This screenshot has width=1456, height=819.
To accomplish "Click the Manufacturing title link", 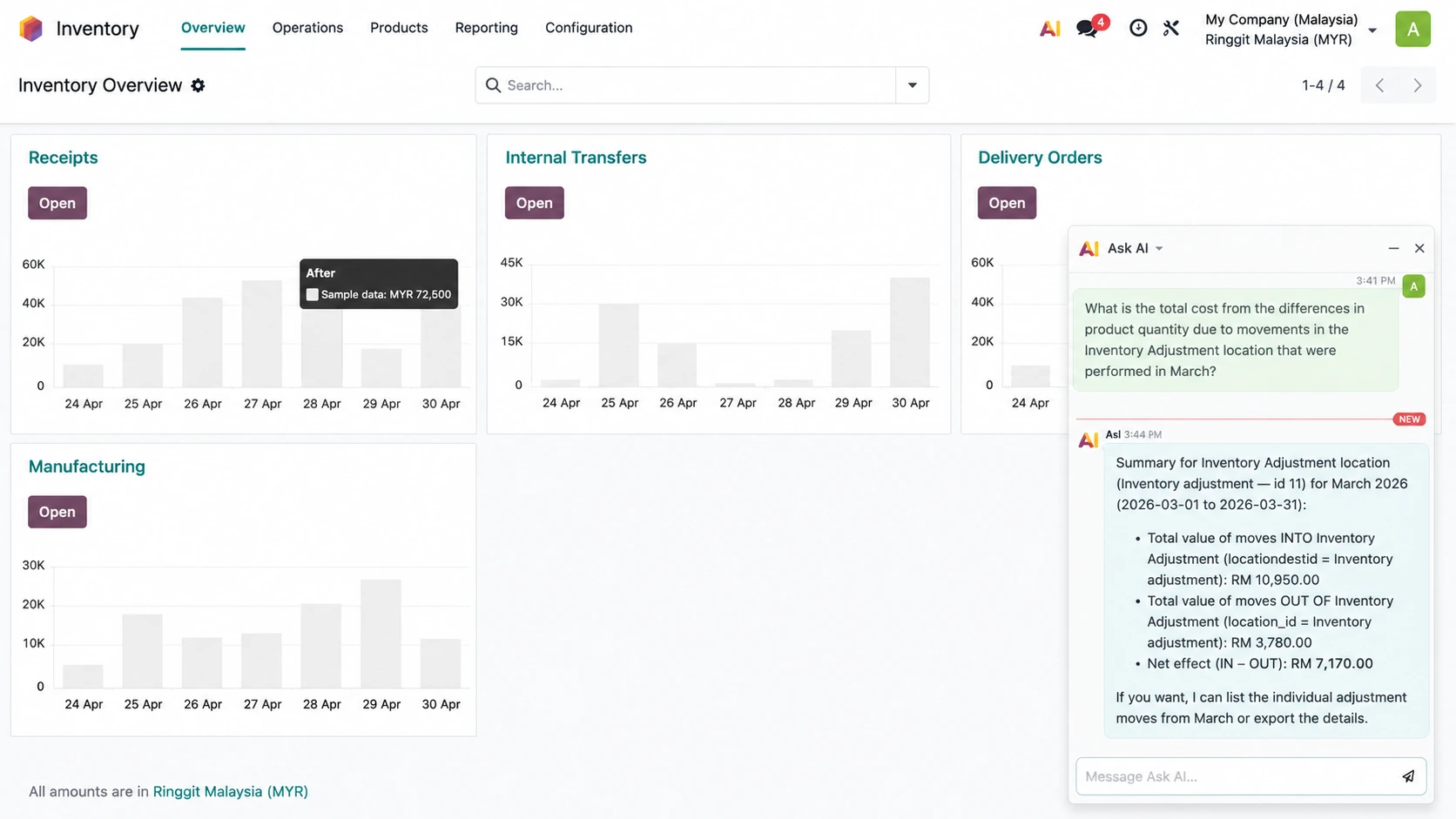I will pyautogui.click(x=87, y=467).
